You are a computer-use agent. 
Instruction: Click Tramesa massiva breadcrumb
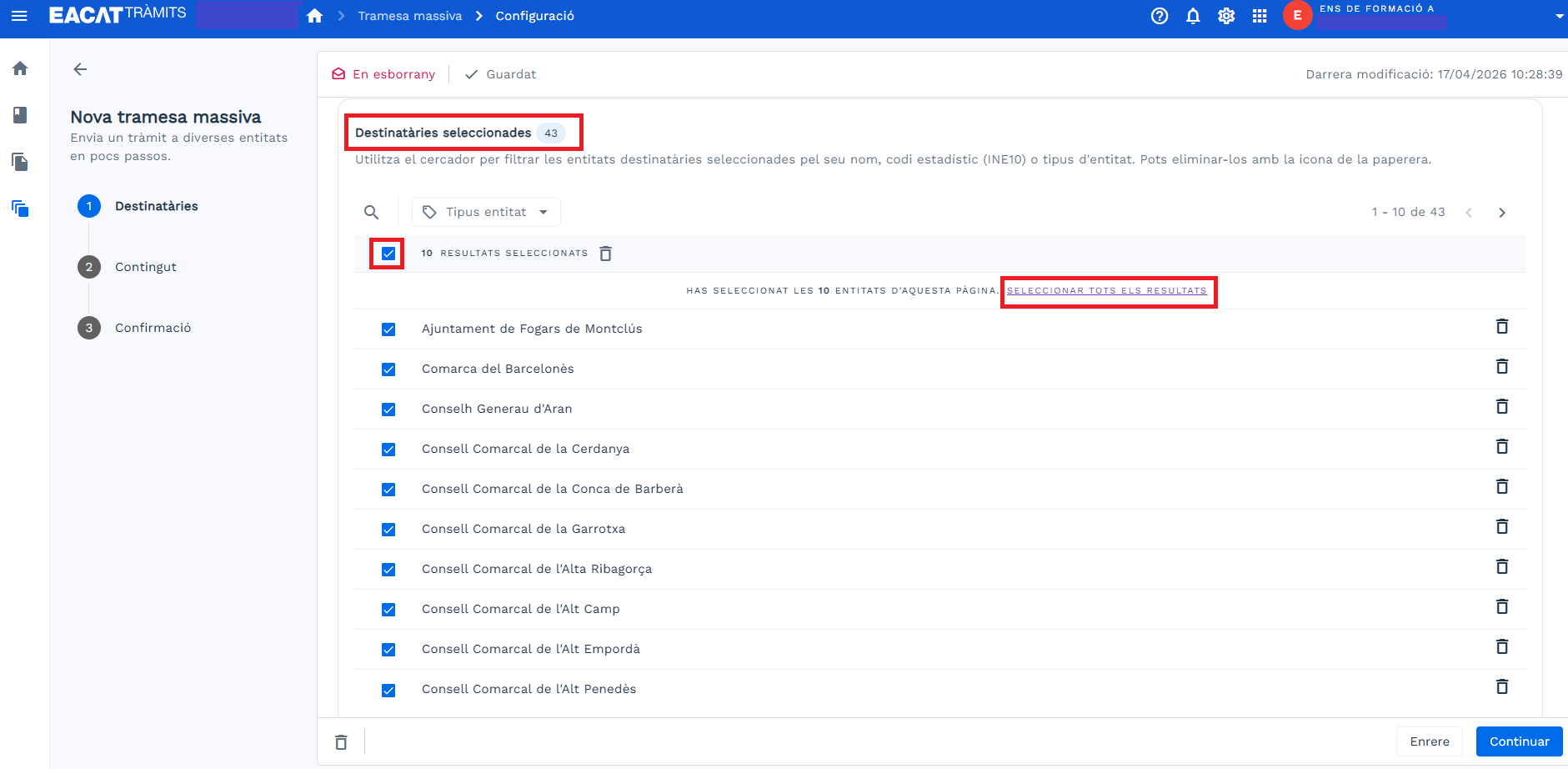point(409,16)
